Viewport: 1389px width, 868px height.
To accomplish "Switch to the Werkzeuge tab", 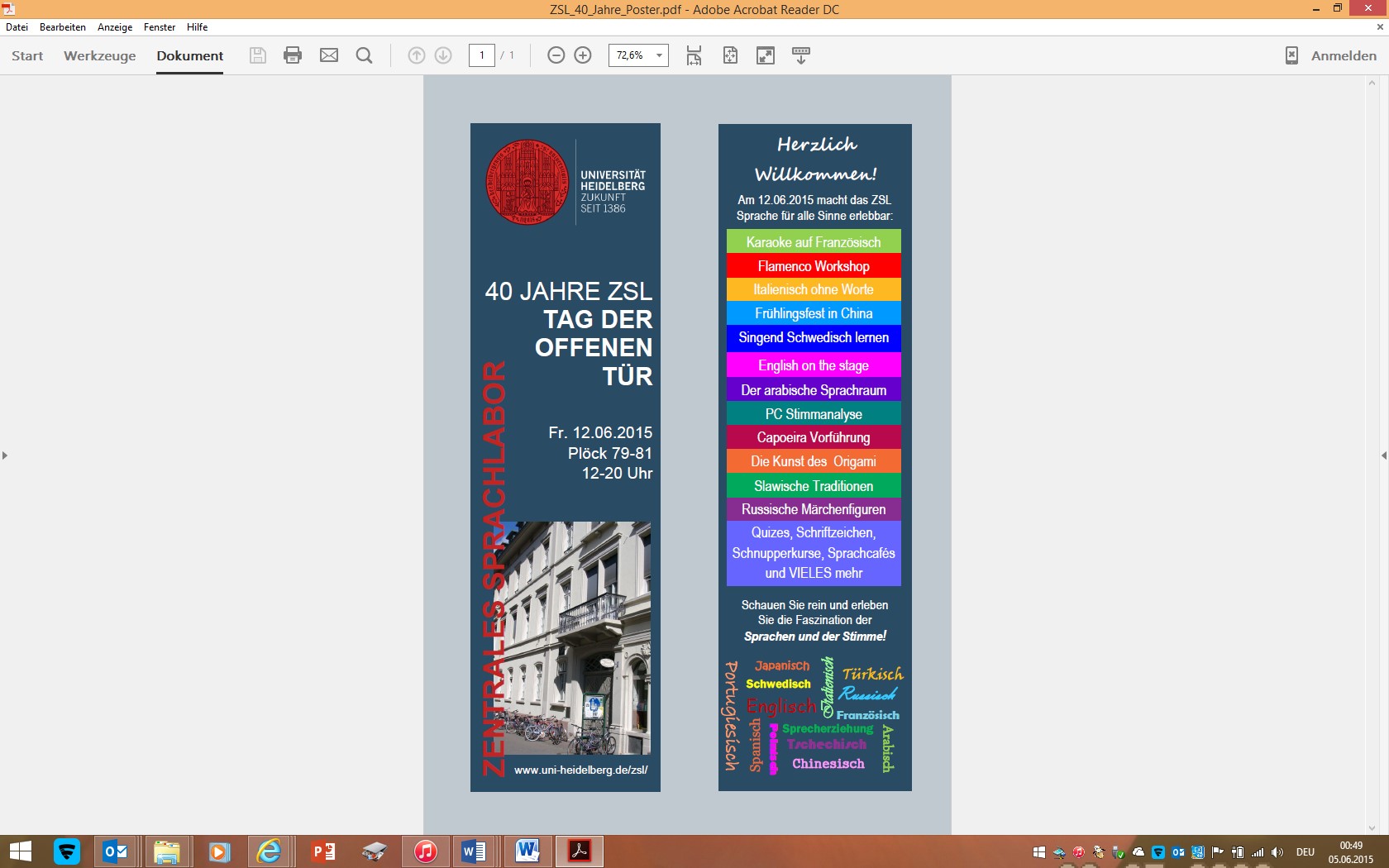I will point(100,55).
